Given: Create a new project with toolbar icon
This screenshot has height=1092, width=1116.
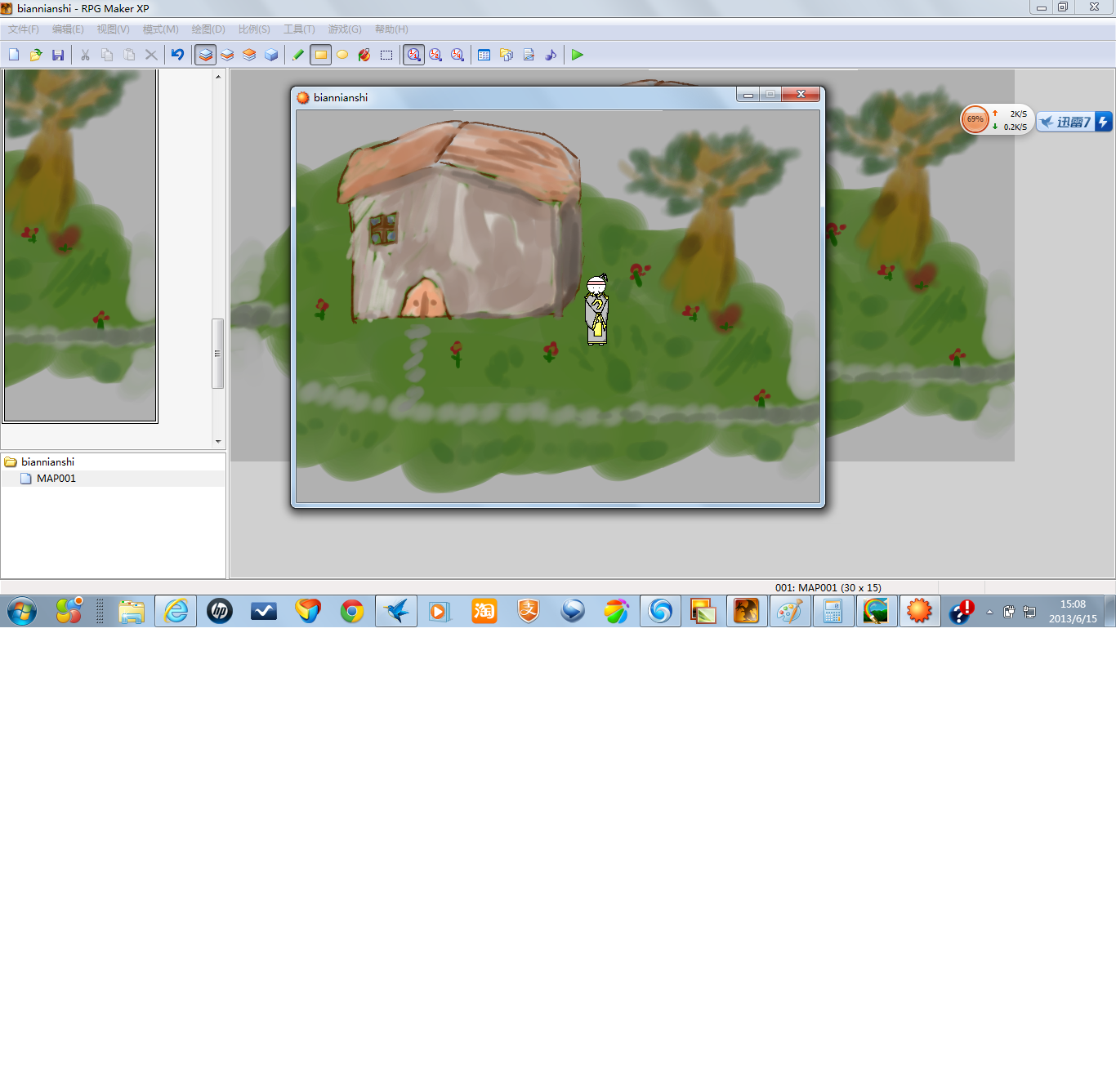Looking at the screenshot, I should tap(14, 55).
